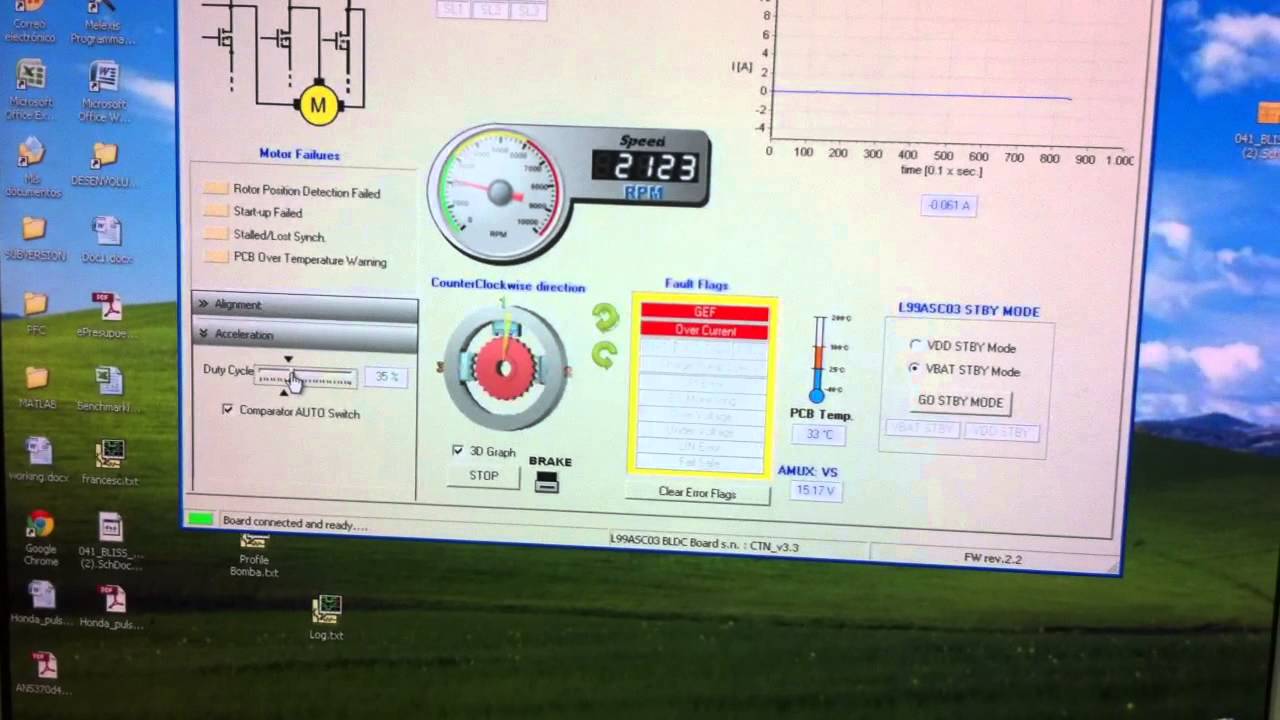Open Profile Bomba.txt desktop file
Image resolution: width=1280 pixels, height=720 pixels.
254,555
